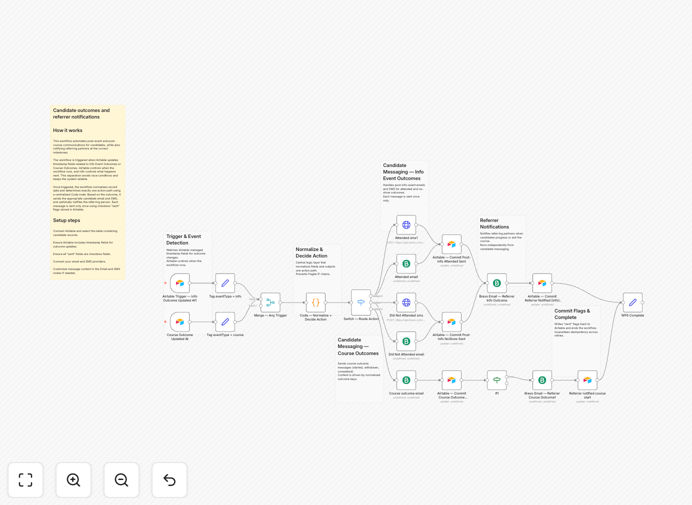The width and height of the screenshot is (692, 505).
Task: Select the If node
Action: coord(497,380)
